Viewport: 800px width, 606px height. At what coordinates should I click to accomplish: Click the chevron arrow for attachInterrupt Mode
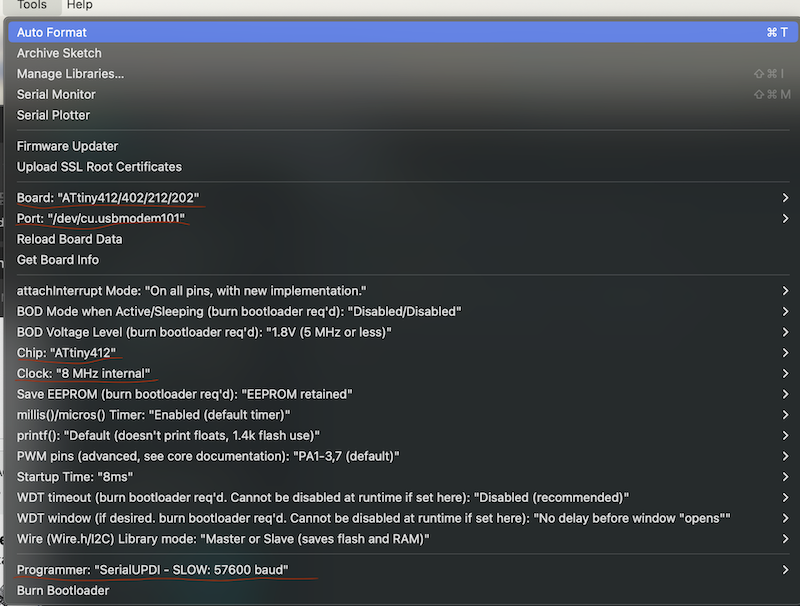(x=786, y=291)
